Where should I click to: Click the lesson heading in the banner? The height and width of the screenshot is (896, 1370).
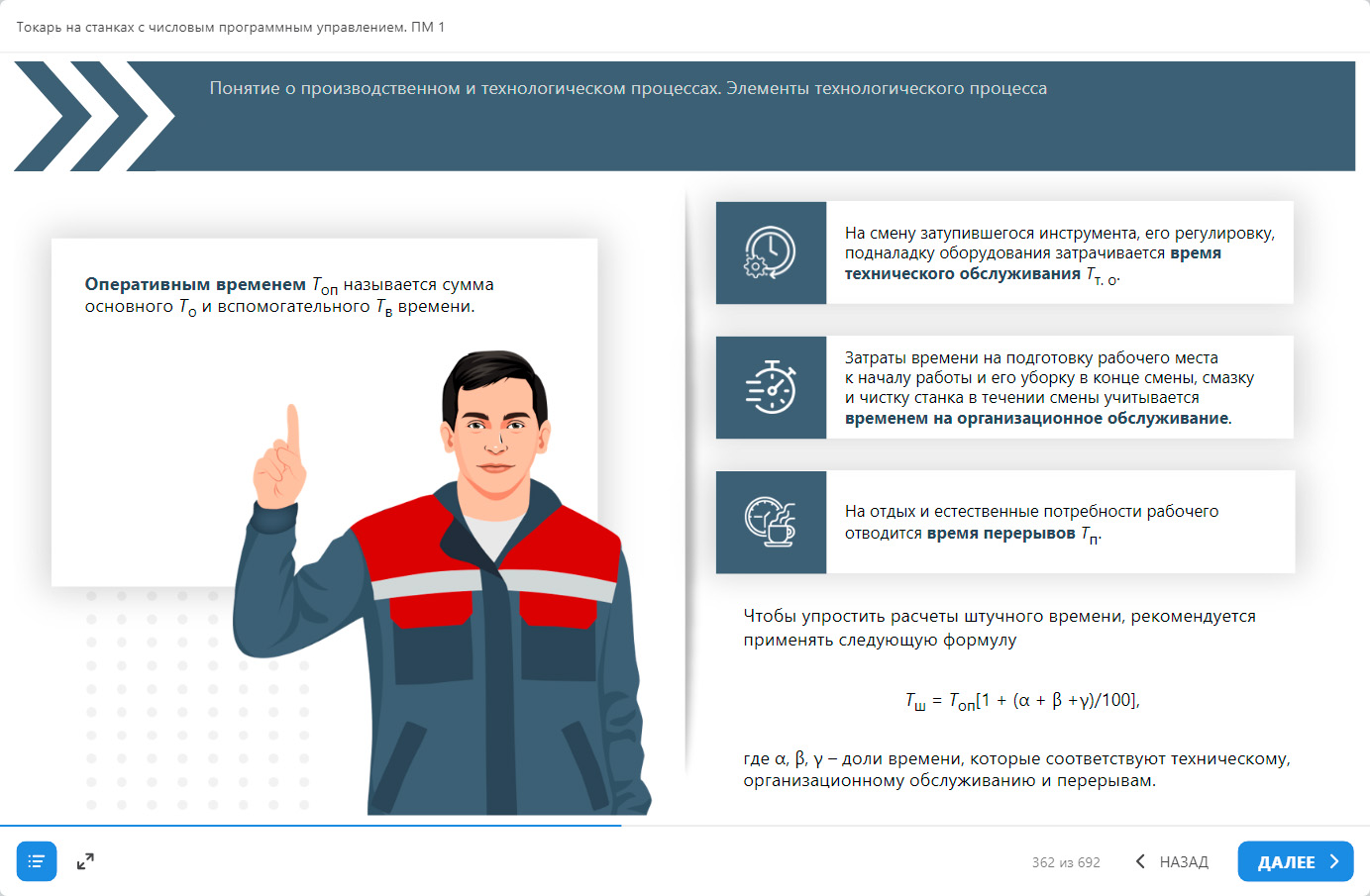click(628, 88)
